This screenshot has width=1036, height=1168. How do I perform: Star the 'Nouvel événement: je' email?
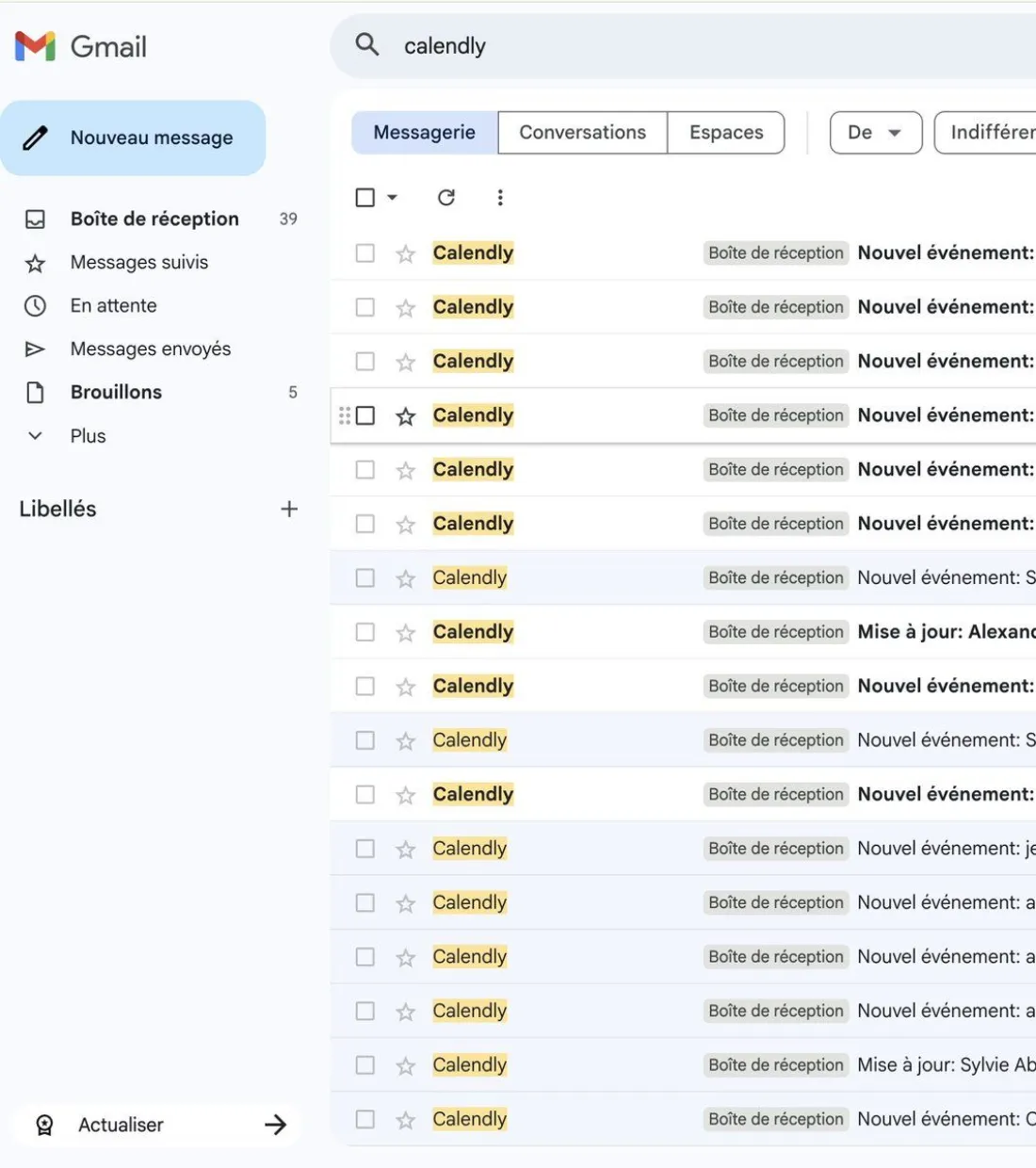[406, 850]
